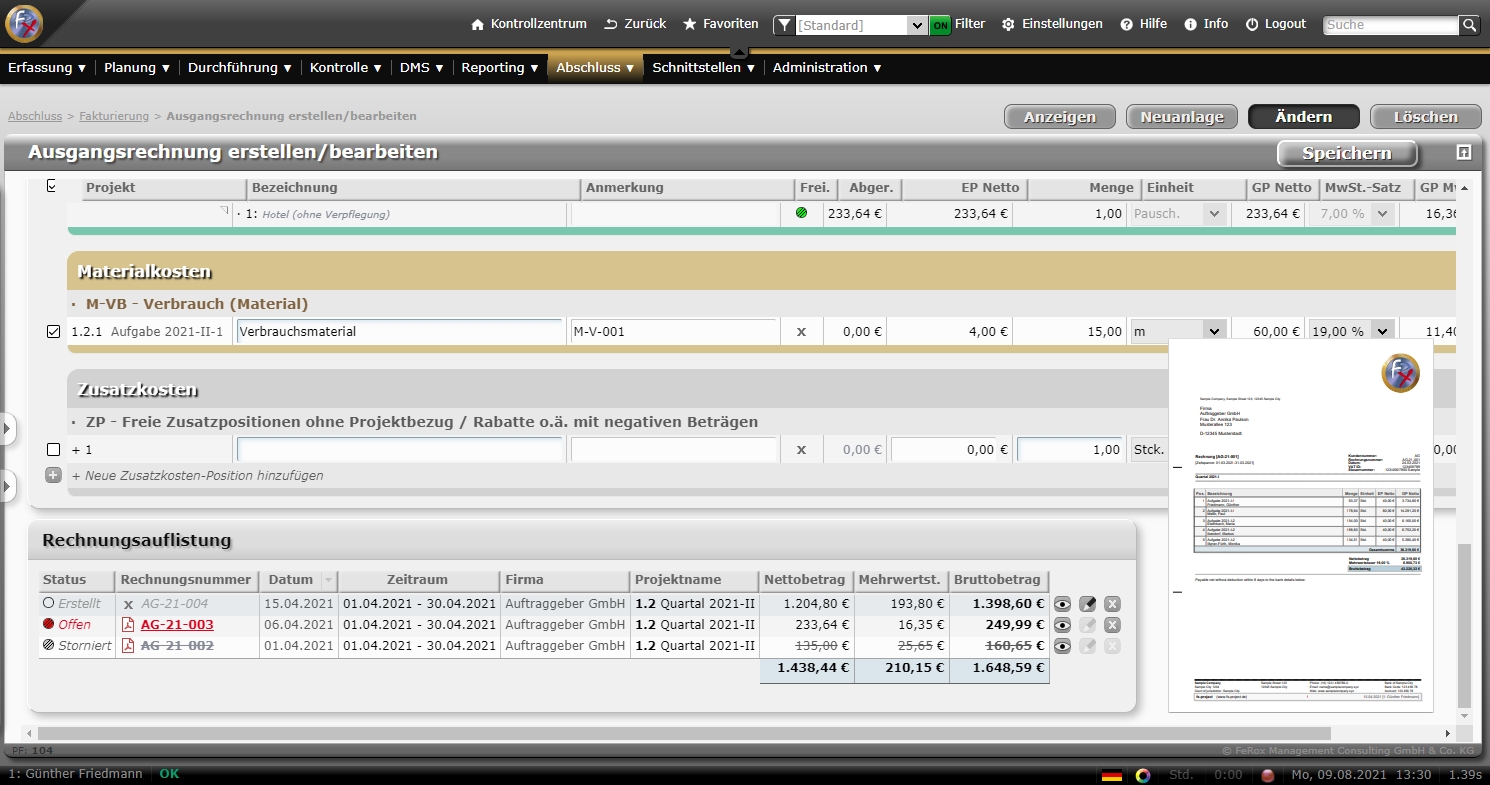The width and height of the screenshot is (1490, 785).
Task: Open the AG-21-003 invoice link
Action: pos(177,625)
